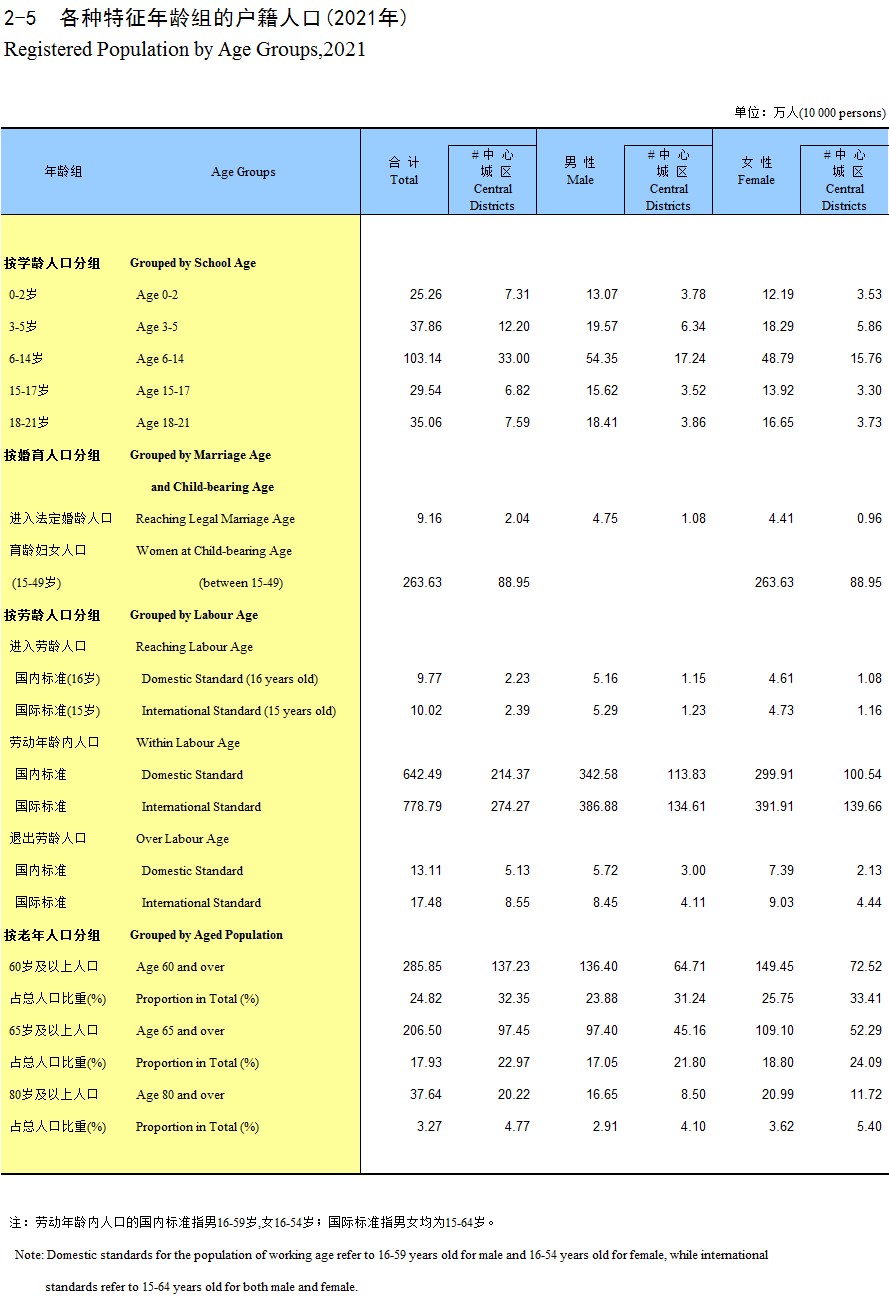Viewport: 889px width, 1303px height.
Task: Click the unit label '单位: 万人(10 000 persons)'
Action: (x=810, y=113)
